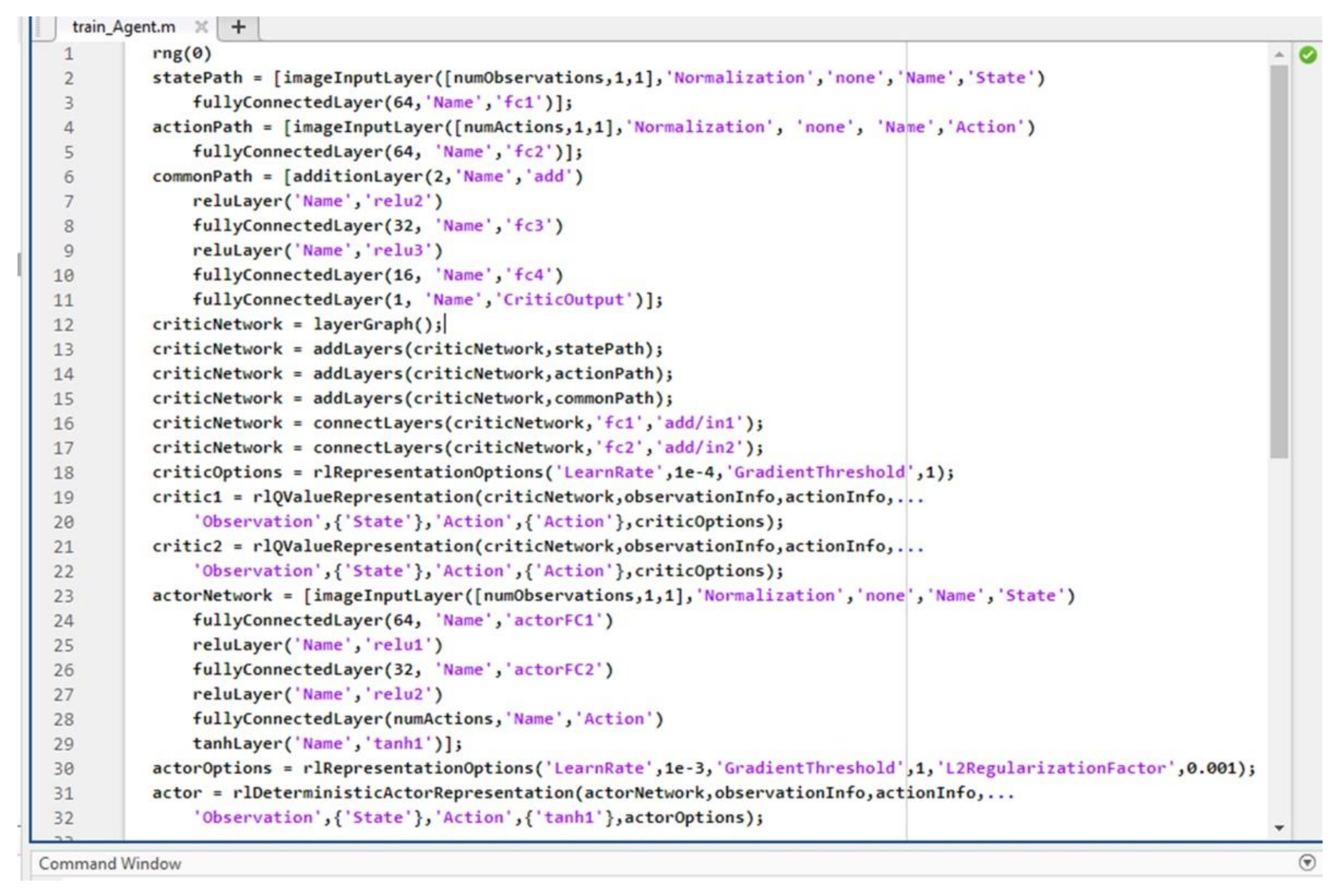Place cursor on rng(0) in line 1
The height and width of the screenshot is (896, 1340).
(182, 54)
